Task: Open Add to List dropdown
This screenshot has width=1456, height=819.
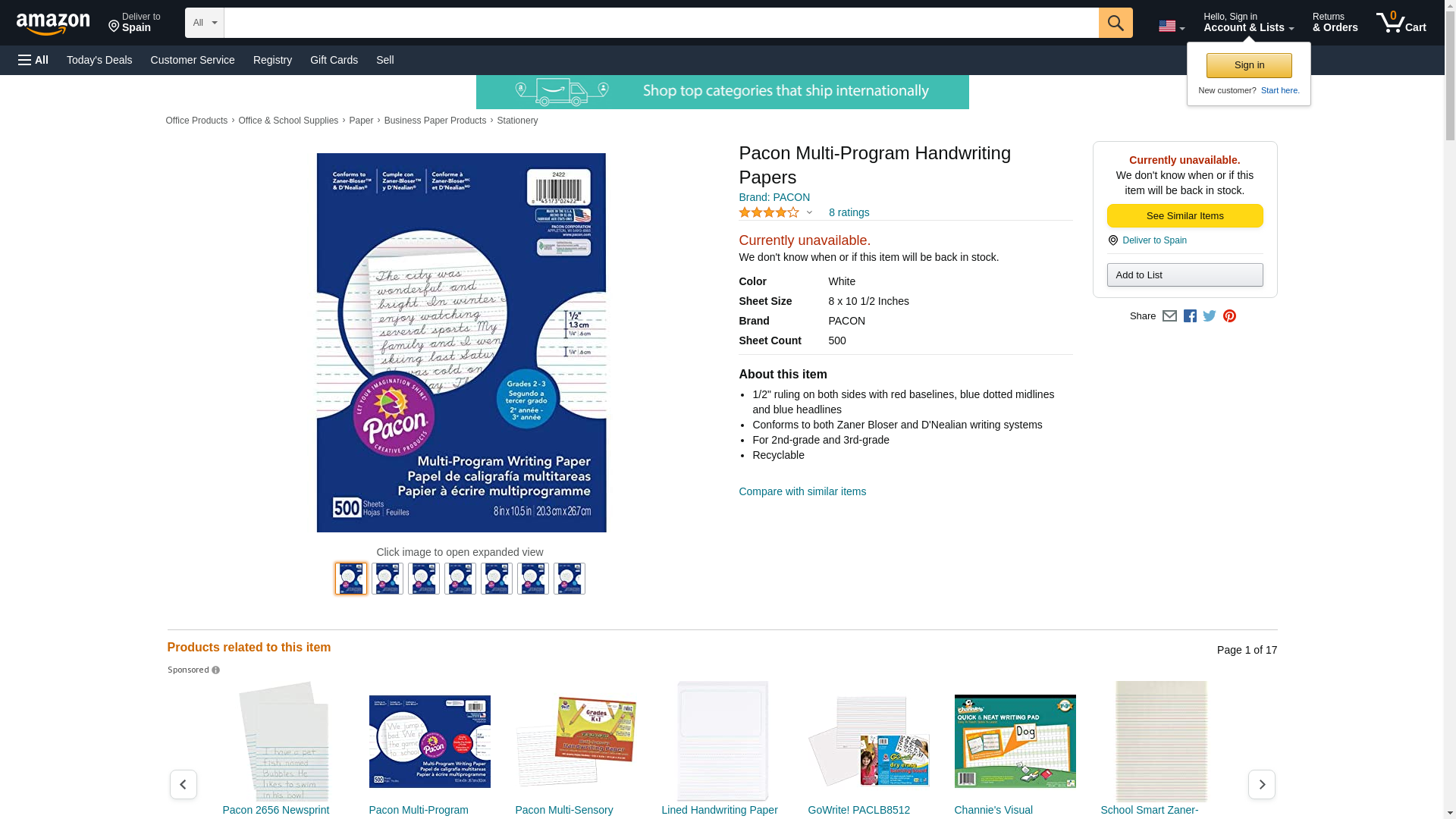Action: point(1185,275)
